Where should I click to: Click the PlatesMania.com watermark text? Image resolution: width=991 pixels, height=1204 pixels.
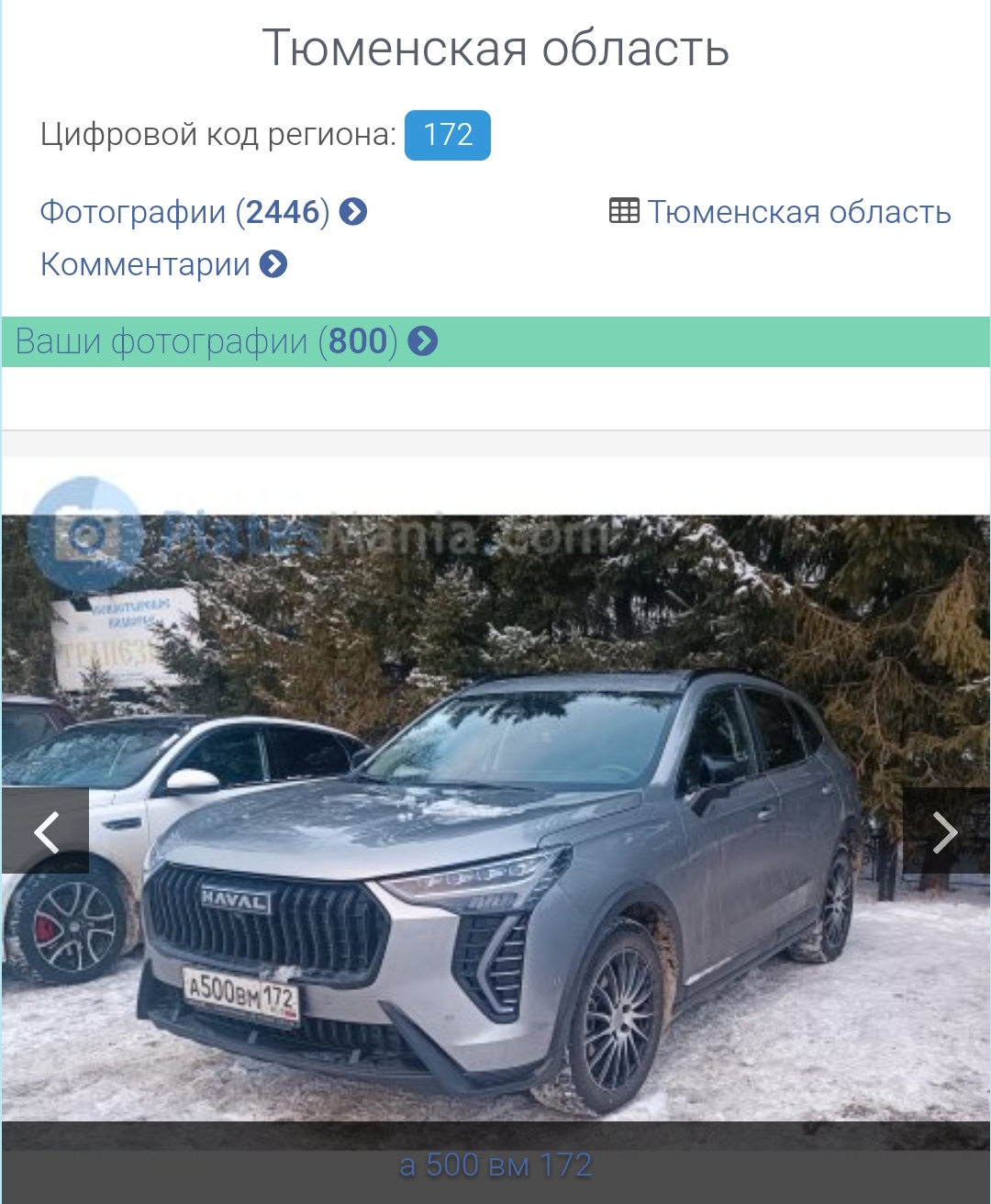pyautogui.click(x=385, y=533)
